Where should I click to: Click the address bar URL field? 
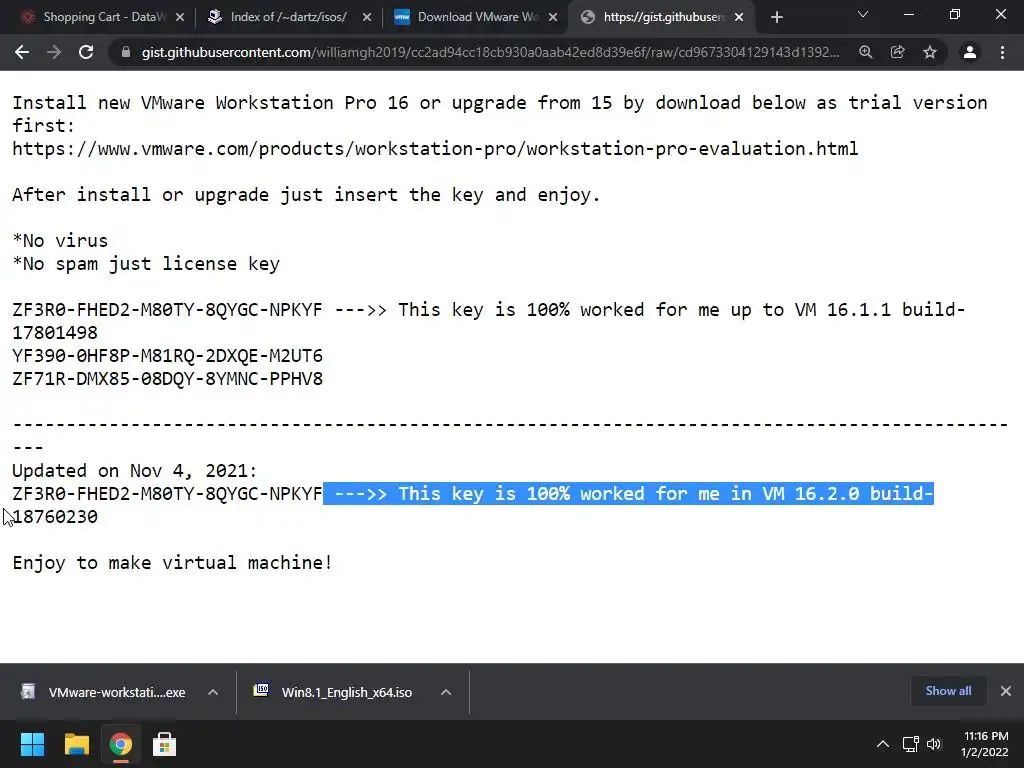click(490, 52)
